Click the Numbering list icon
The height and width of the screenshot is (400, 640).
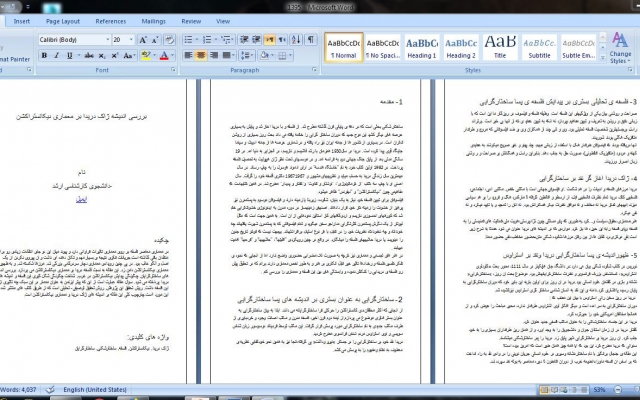tap(207, 40)
